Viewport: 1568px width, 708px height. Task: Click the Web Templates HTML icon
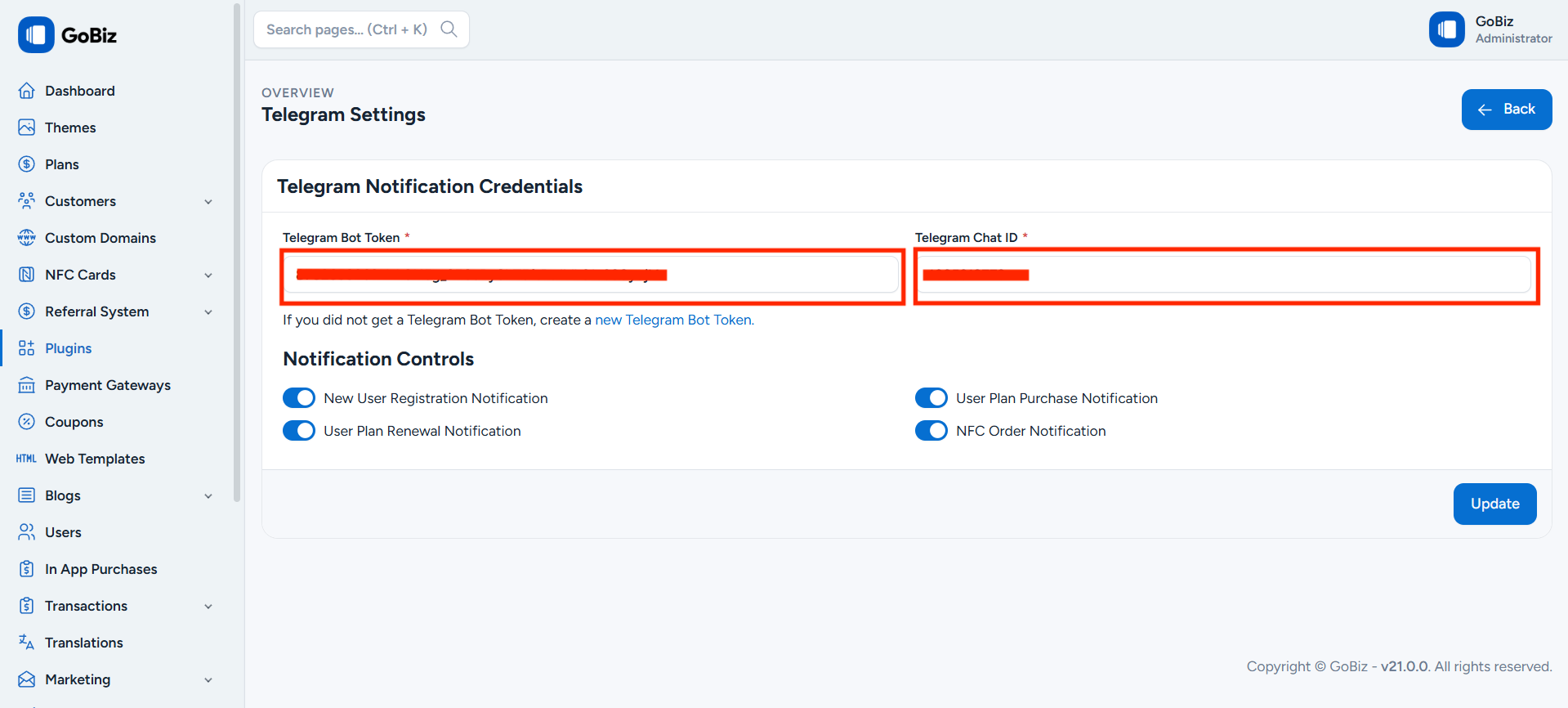coord(27,459)
